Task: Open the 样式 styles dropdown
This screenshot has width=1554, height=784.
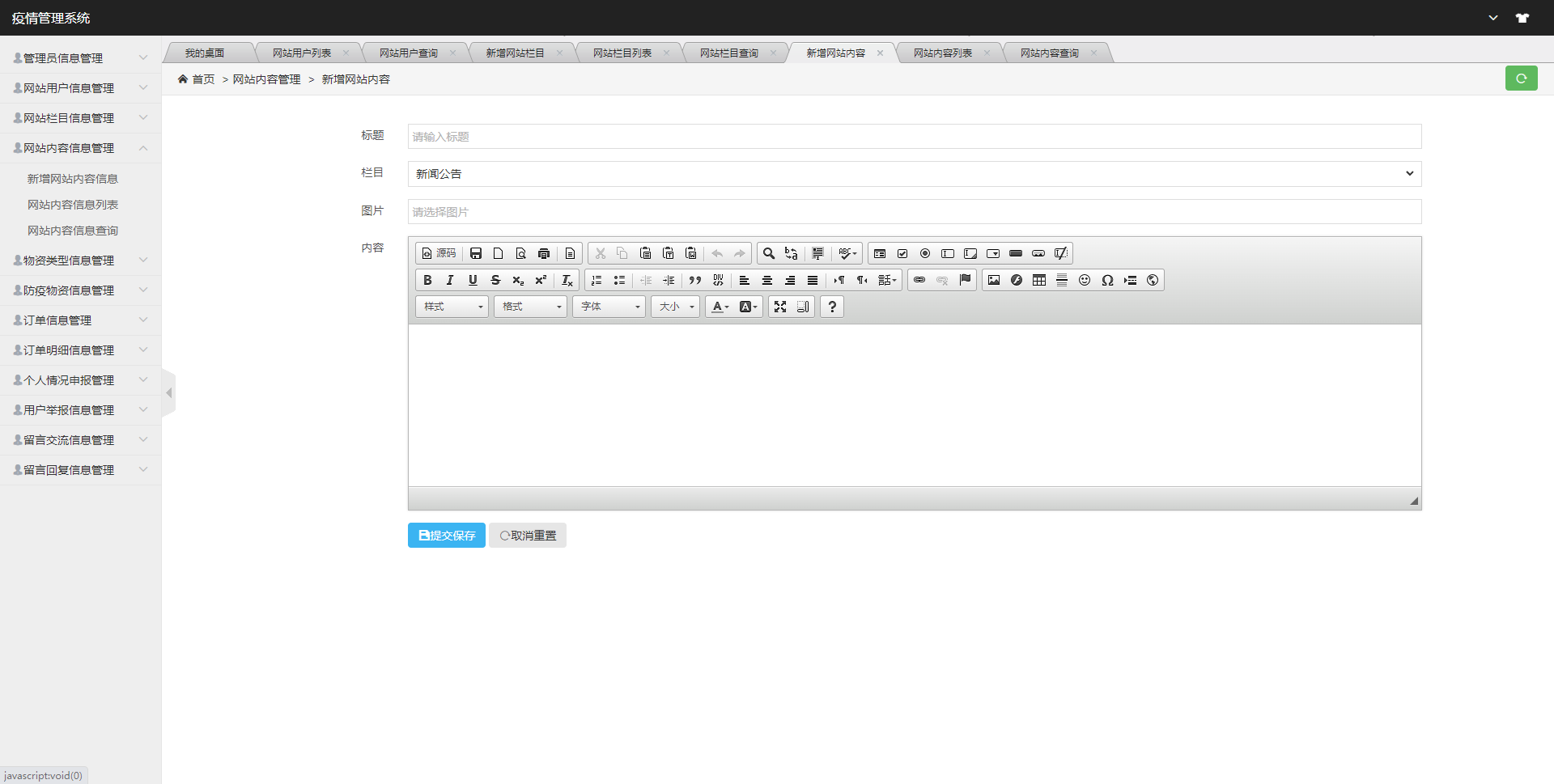Action: click(452, 307)
